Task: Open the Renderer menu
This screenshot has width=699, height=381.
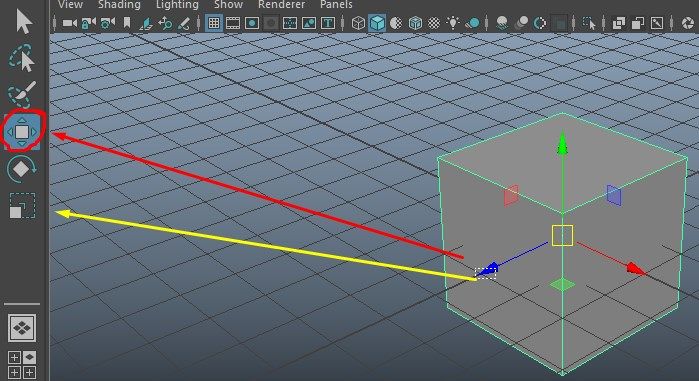Action: (x=282, y=5)
